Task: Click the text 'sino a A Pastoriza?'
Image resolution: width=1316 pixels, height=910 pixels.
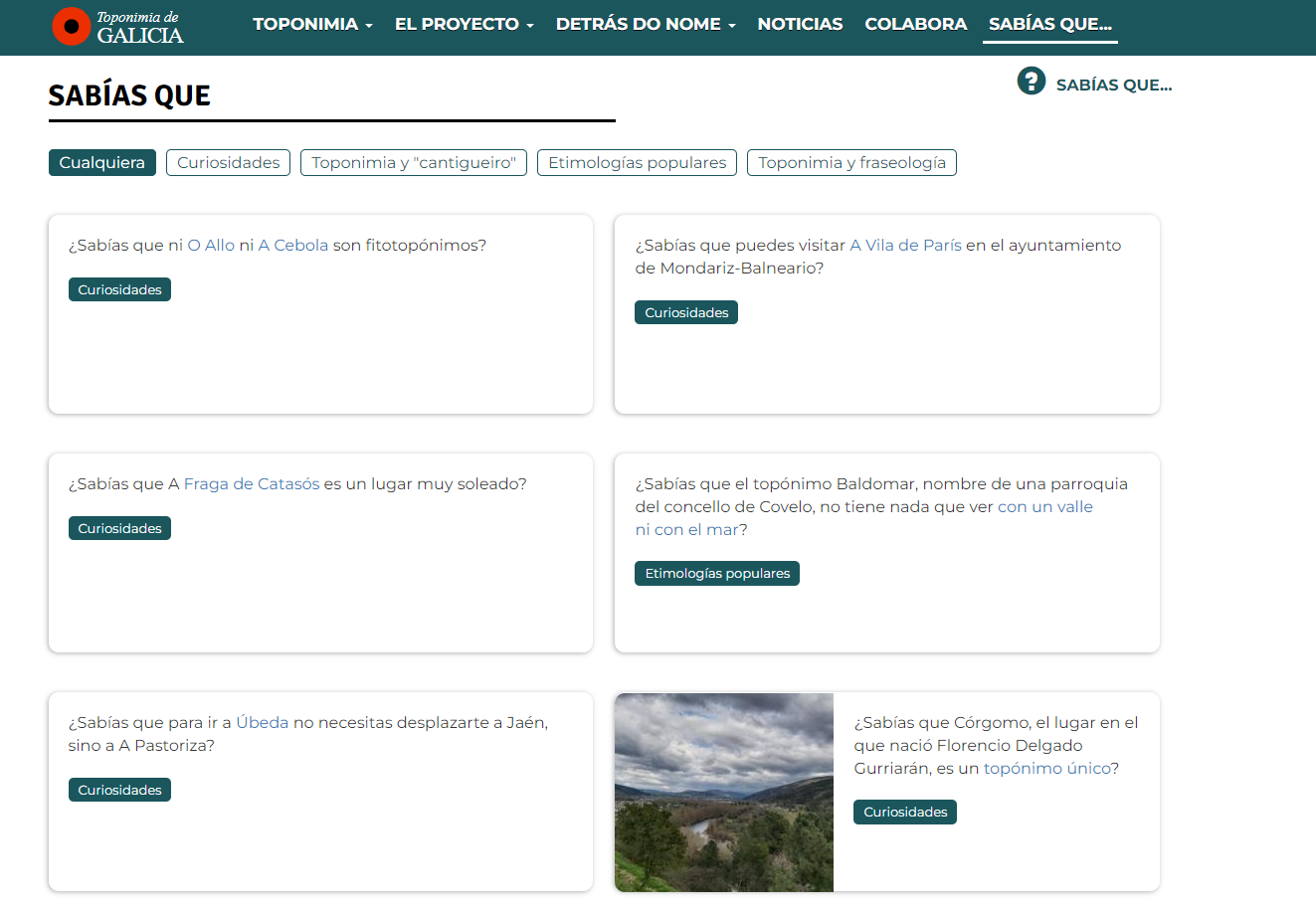Action: 141,746
